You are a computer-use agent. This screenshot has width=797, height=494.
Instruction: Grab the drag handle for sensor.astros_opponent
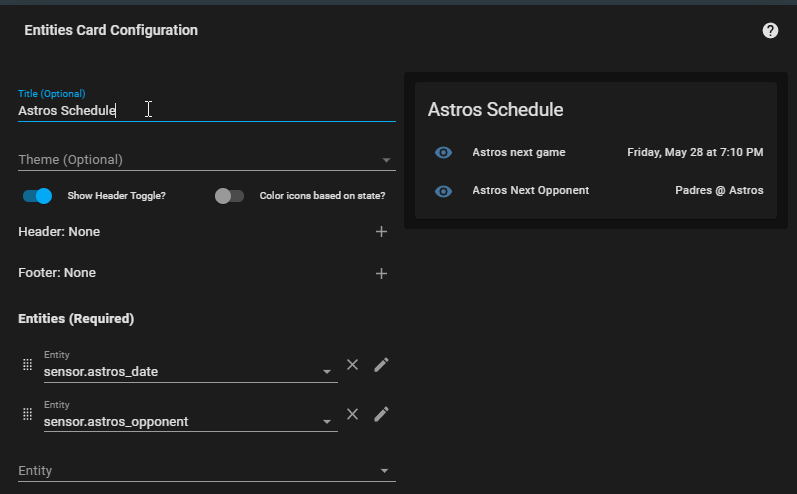27,414
